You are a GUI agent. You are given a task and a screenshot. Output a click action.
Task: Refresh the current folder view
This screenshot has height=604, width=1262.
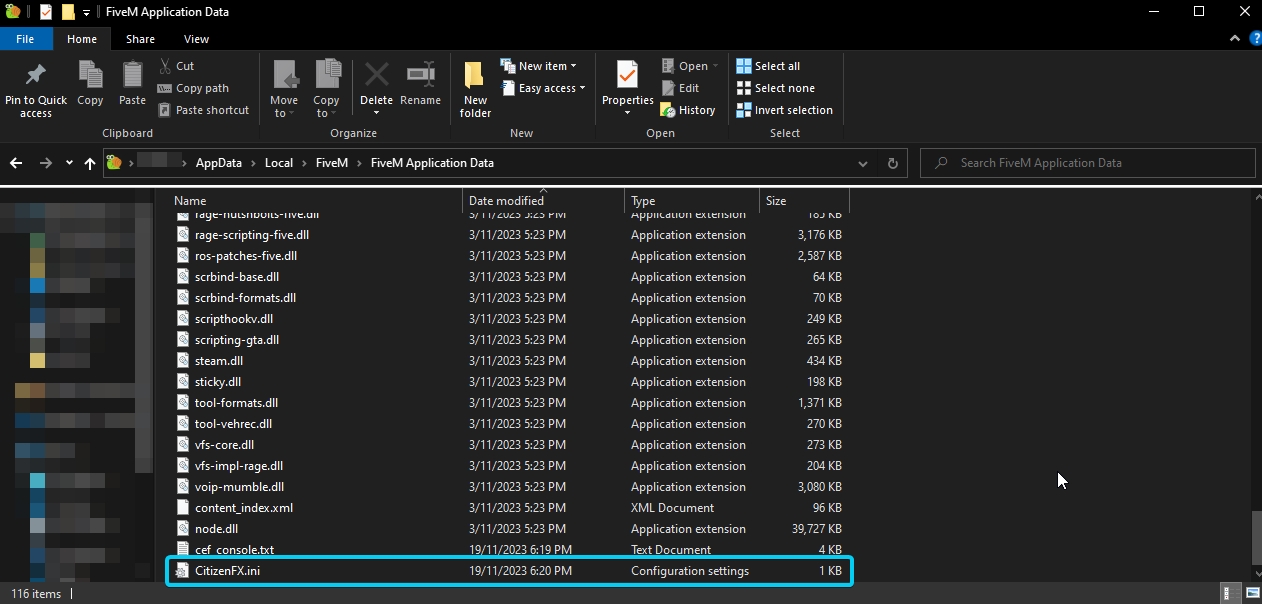click(893, 163)
